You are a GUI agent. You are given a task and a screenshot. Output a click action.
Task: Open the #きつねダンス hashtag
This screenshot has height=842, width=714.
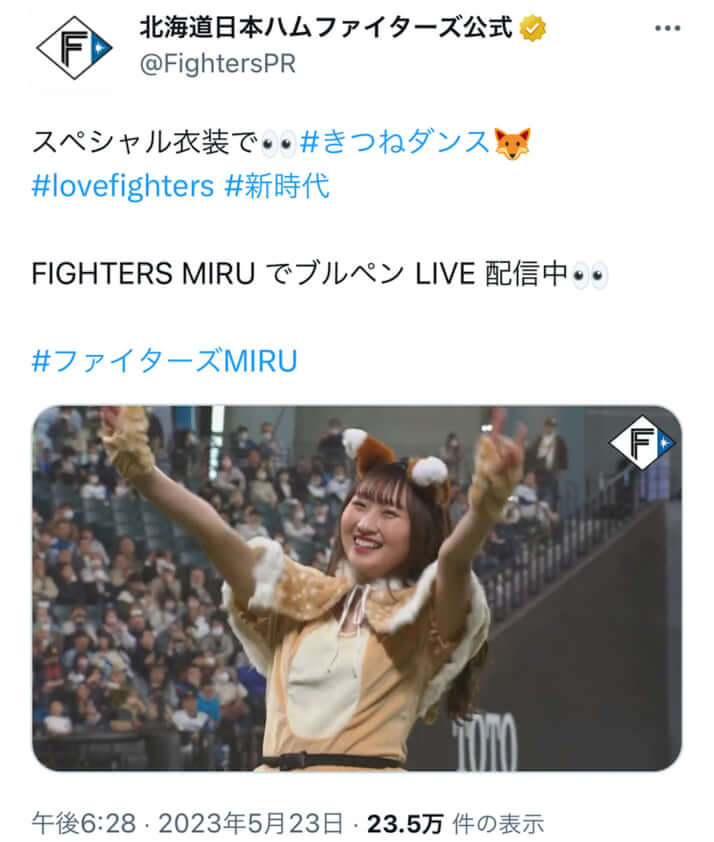click(395, 143)
